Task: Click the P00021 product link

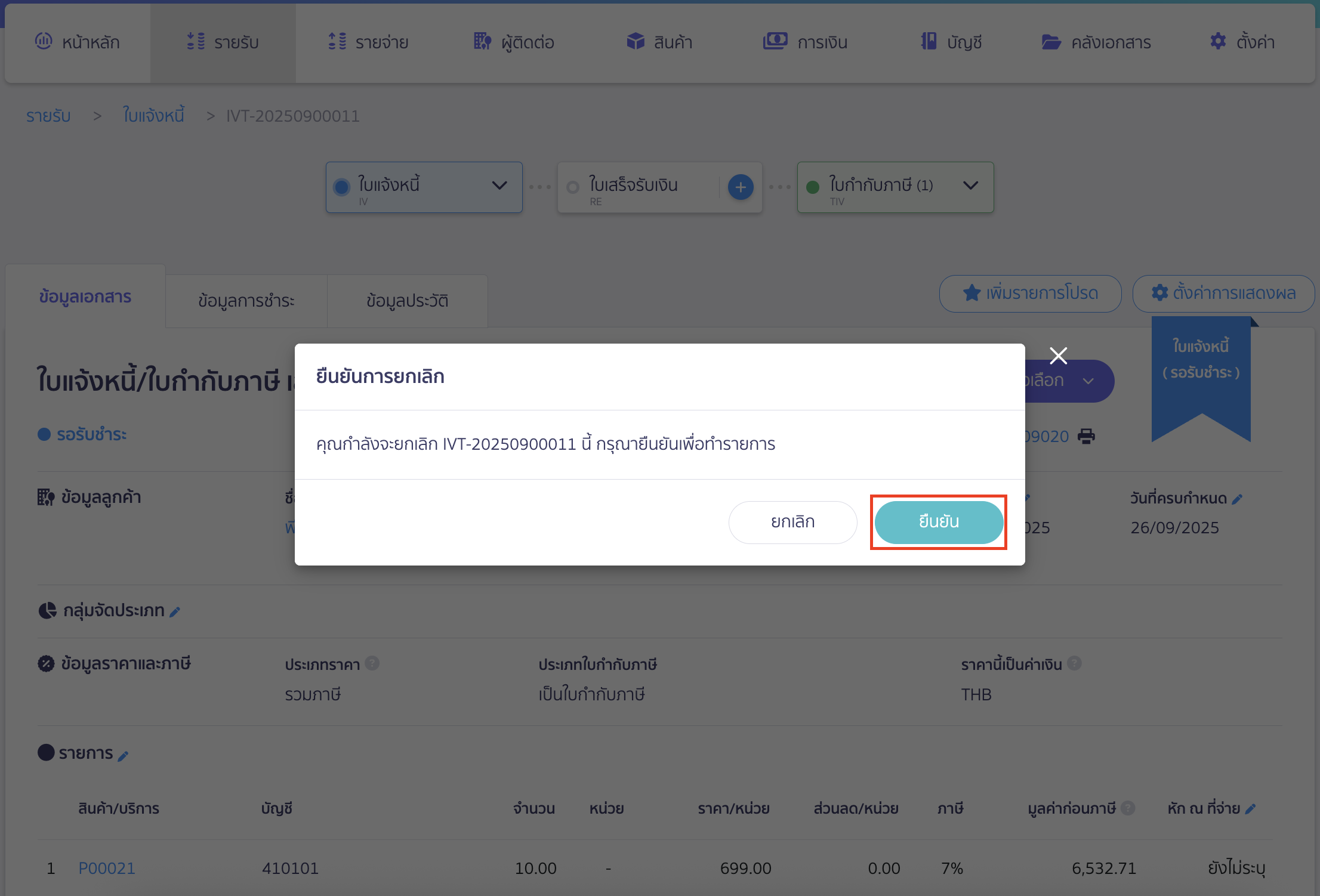Action: click(107, 868)
